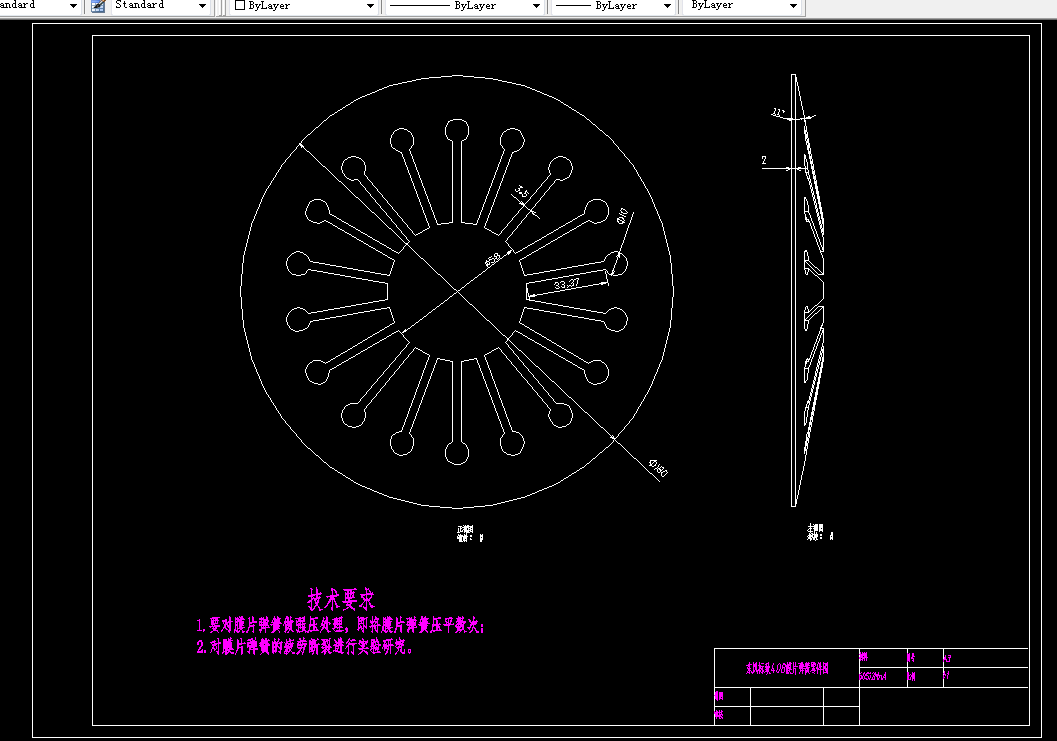This screenshot has width=1057, height=741.
Task: Select the 11° angle dimension in side view
Action: tap(779, 112)
